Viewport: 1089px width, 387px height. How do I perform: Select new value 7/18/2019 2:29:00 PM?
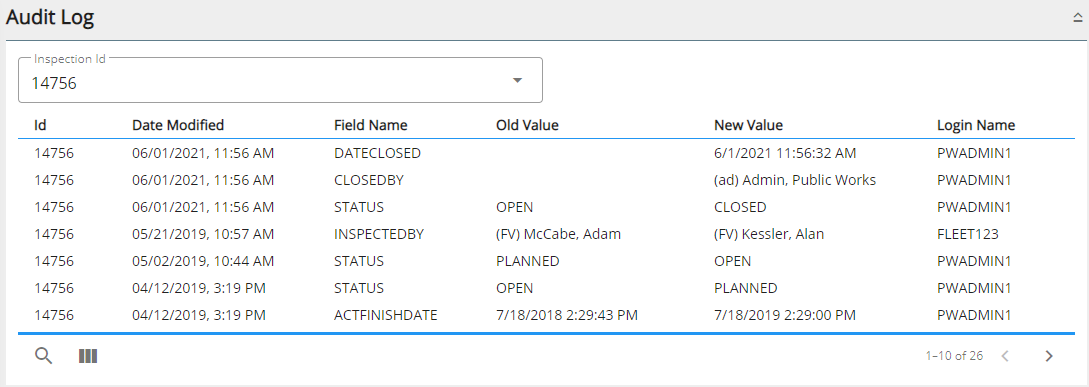pos(784,315)
